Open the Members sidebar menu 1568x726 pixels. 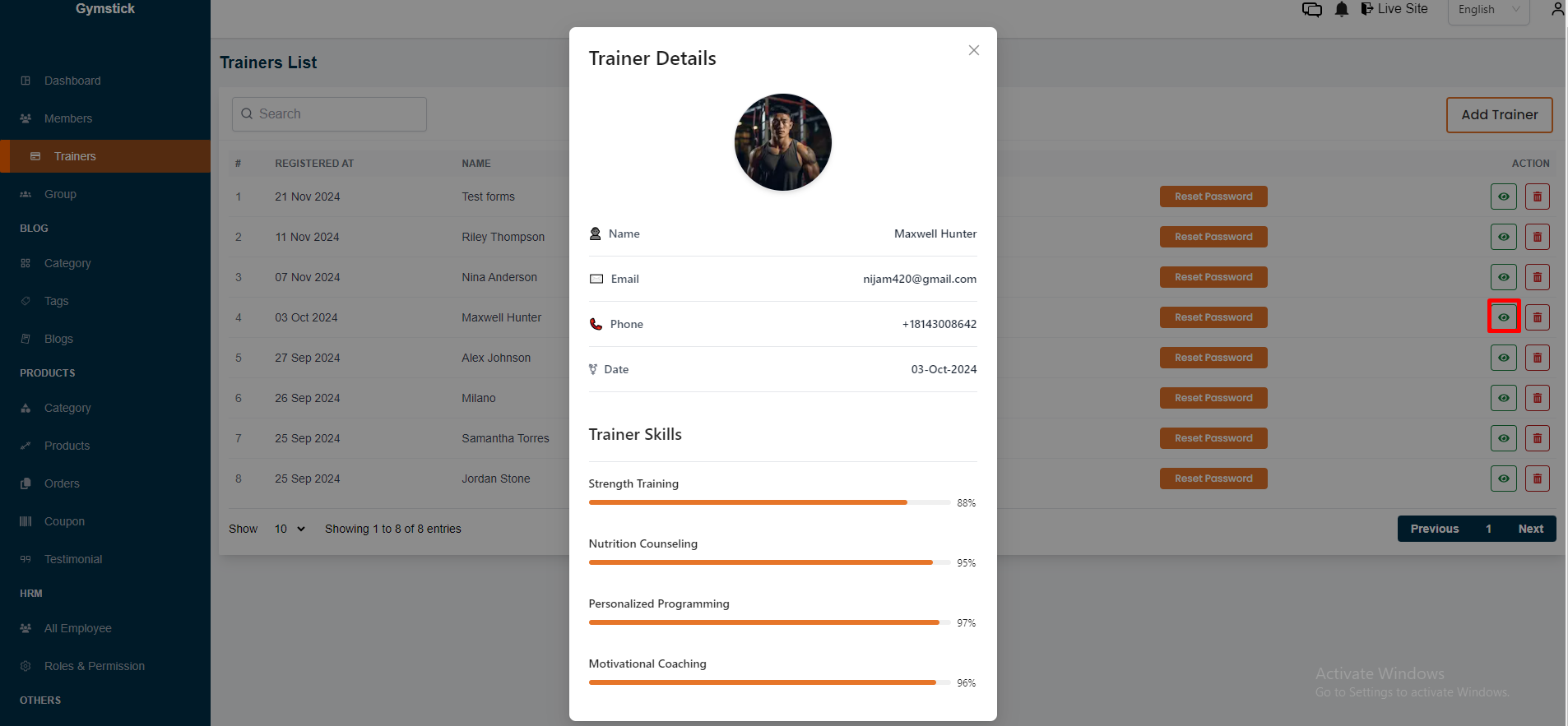click(x=68, y=118)
